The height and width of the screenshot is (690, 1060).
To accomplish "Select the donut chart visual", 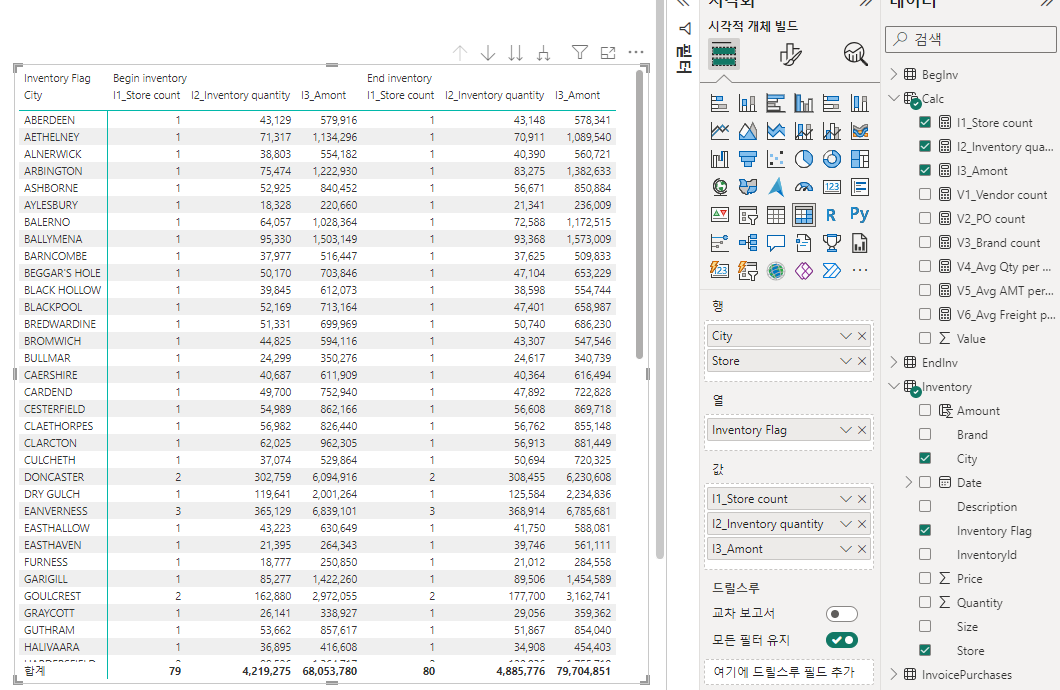I will tap(832, 159).
